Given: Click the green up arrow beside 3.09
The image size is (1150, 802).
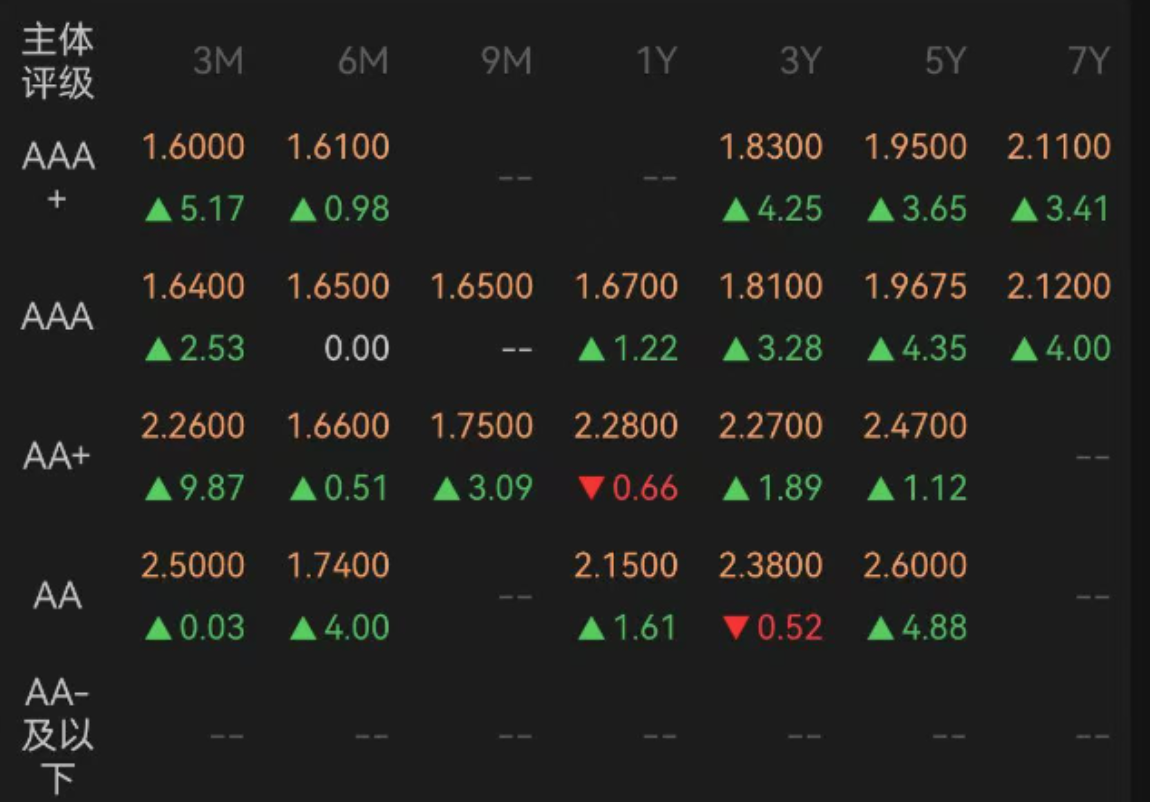Looking at the screenshot, I should coord(447,489).
